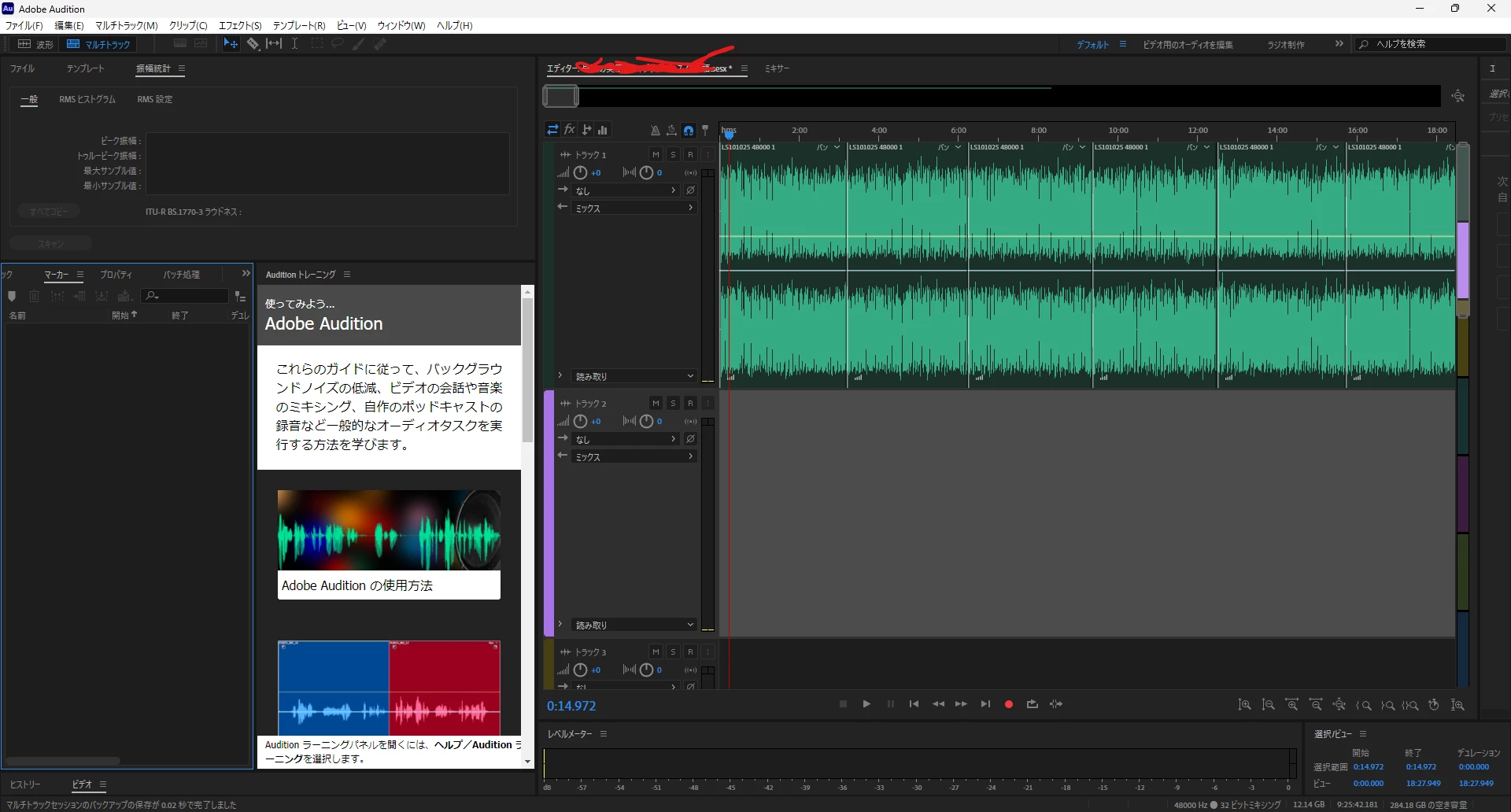Click Zoom In time icon
The height and width of the screenshot is (812, 1511).
1291,705
